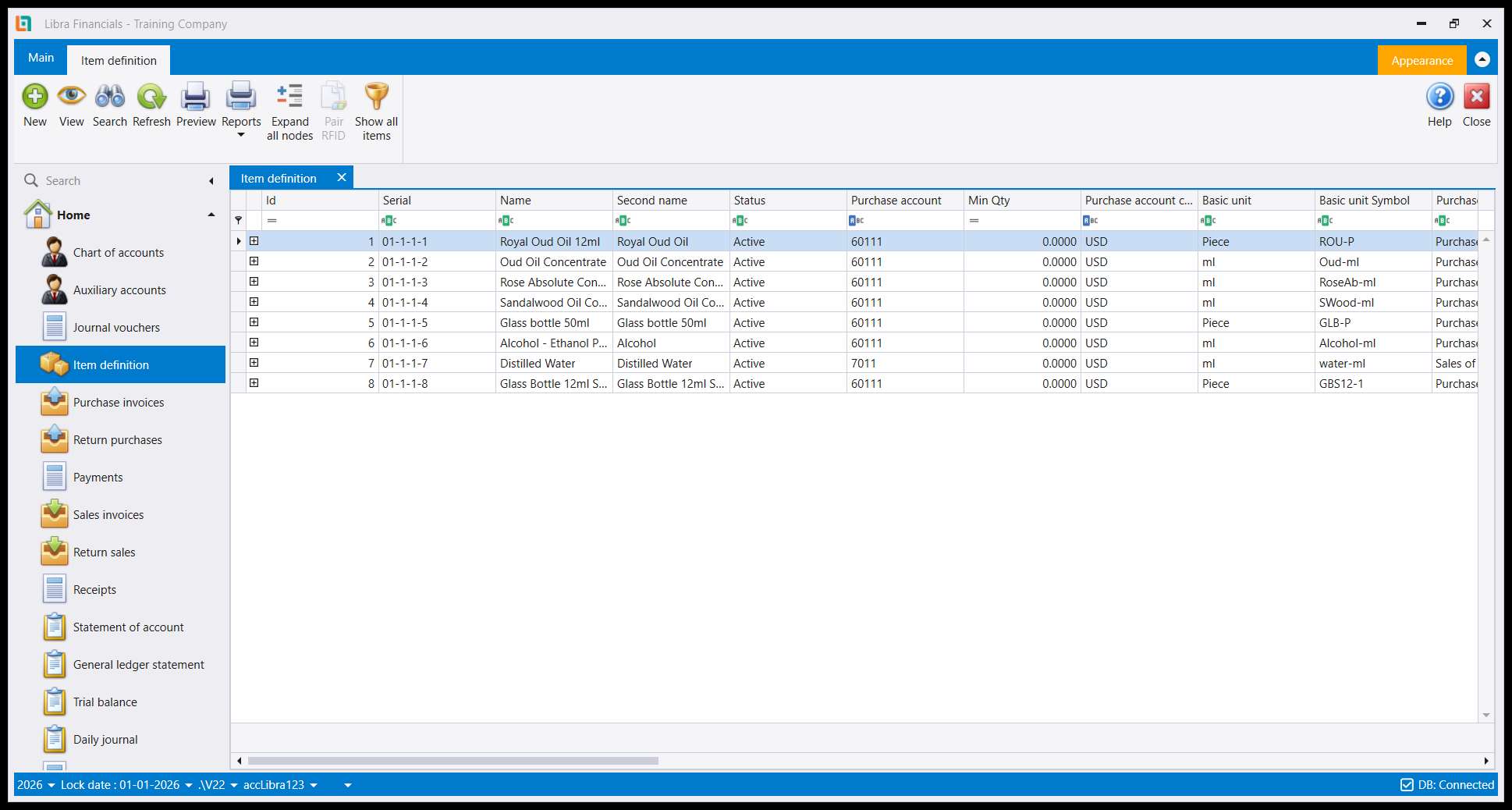Sort by the Purchase account column header
The image size is (1512, 810).
905,201
